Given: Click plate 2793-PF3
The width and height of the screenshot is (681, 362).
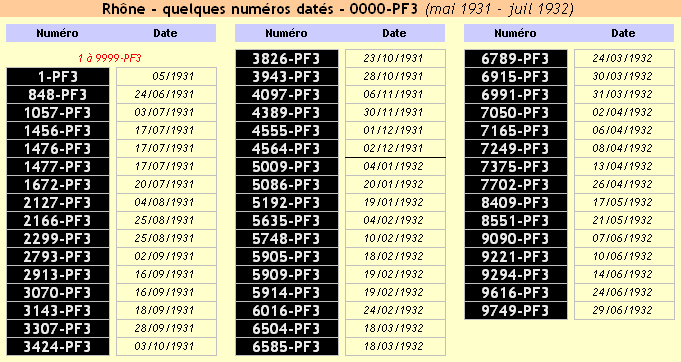Looking at the screenshot, I should [x=58, y=257].
